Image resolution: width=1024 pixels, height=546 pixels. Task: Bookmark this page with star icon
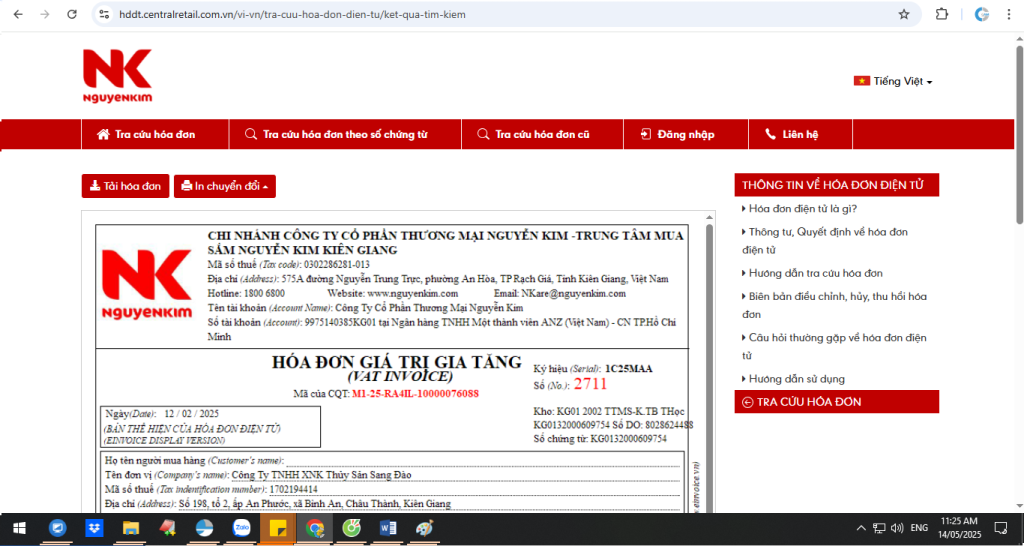(x=904, y=14)
